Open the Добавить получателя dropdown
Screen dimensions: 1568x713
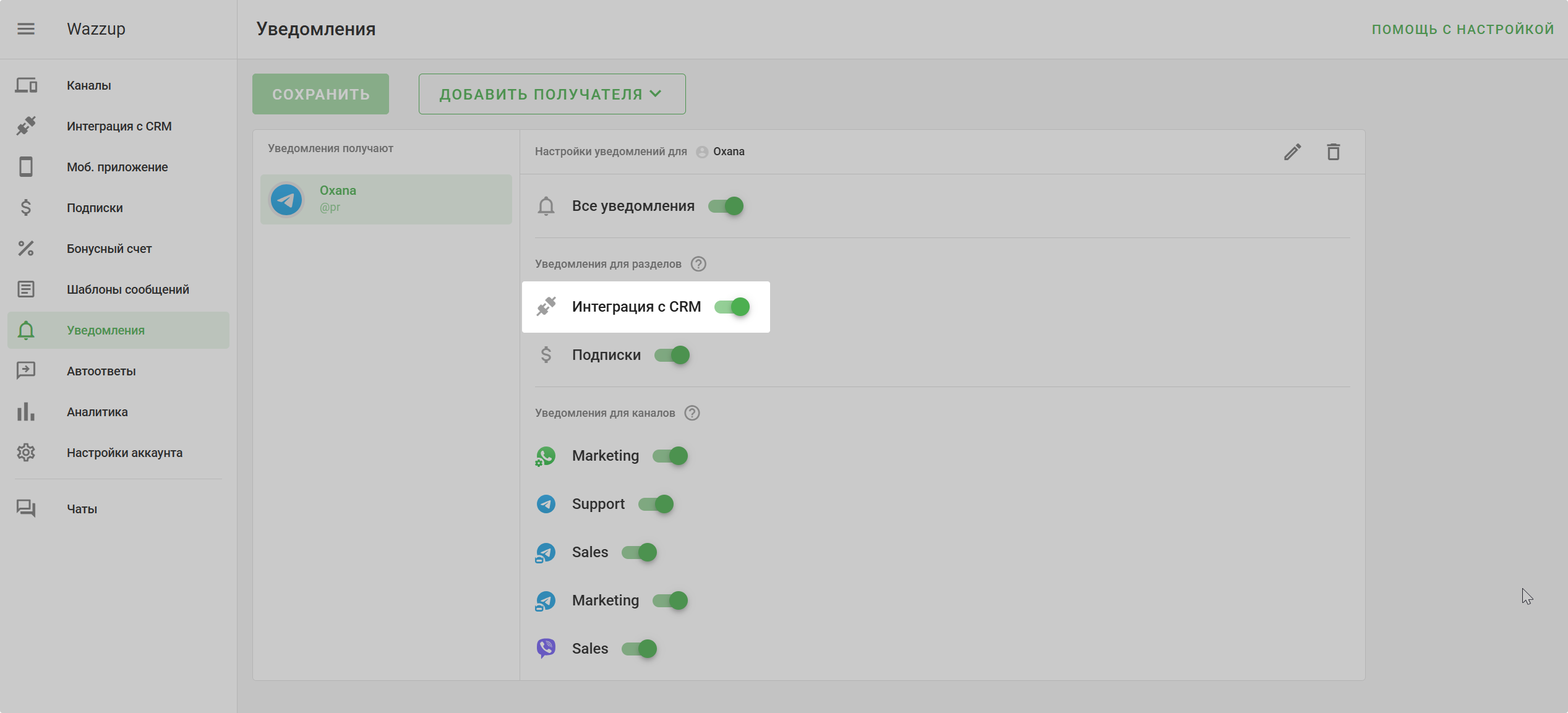pyautogui.click(x=552, y=94)
